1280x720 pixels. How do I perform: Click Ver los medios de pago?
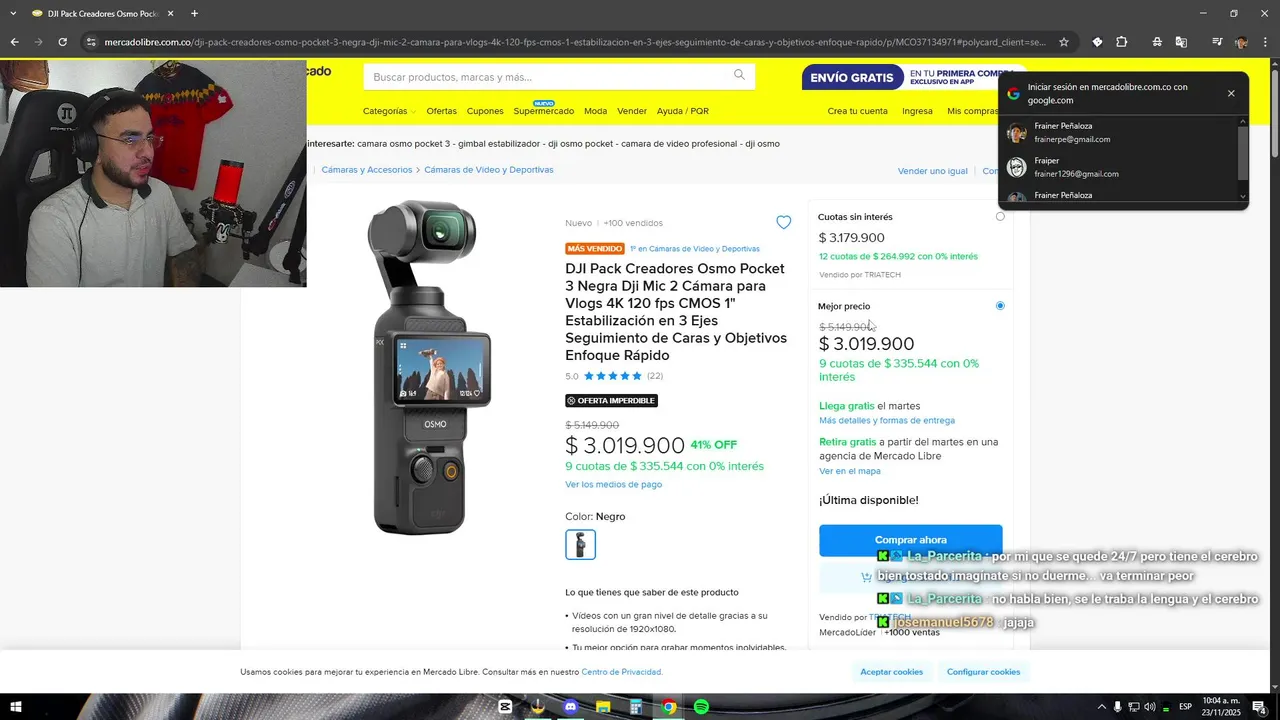pyautogui.click(x=613, y=484)
